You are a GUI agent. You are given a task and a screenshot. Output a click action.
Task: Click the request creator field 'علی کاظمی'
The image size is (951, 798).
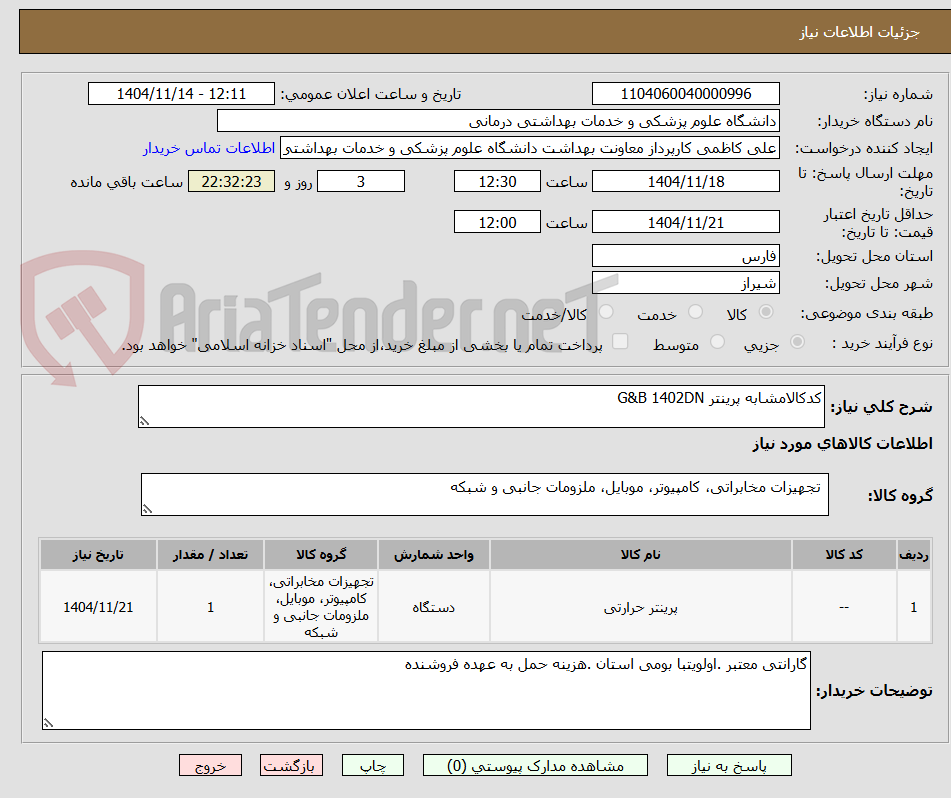[529, 149]
